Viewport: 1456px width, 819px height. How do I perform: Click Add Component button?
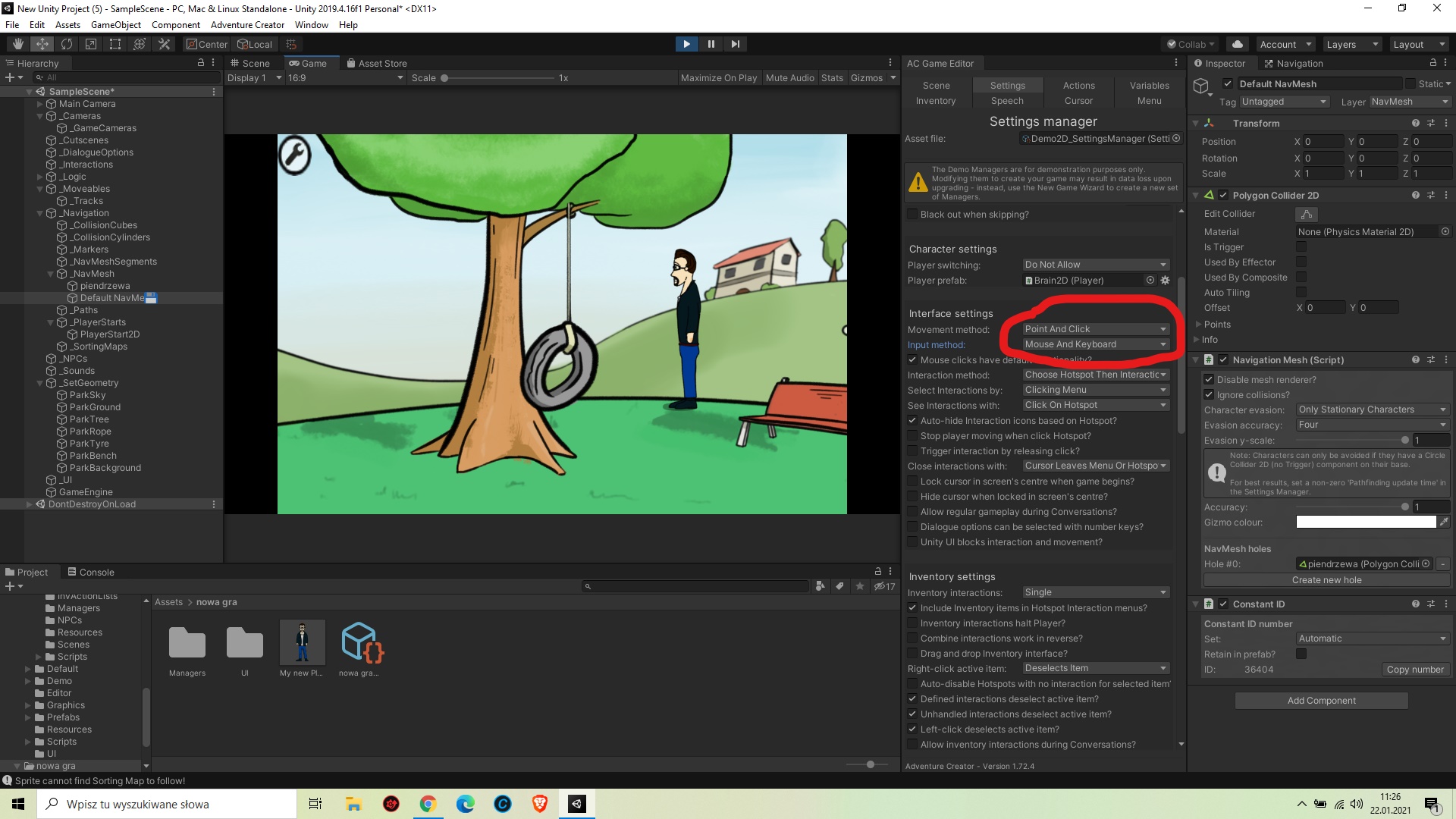1321,701
